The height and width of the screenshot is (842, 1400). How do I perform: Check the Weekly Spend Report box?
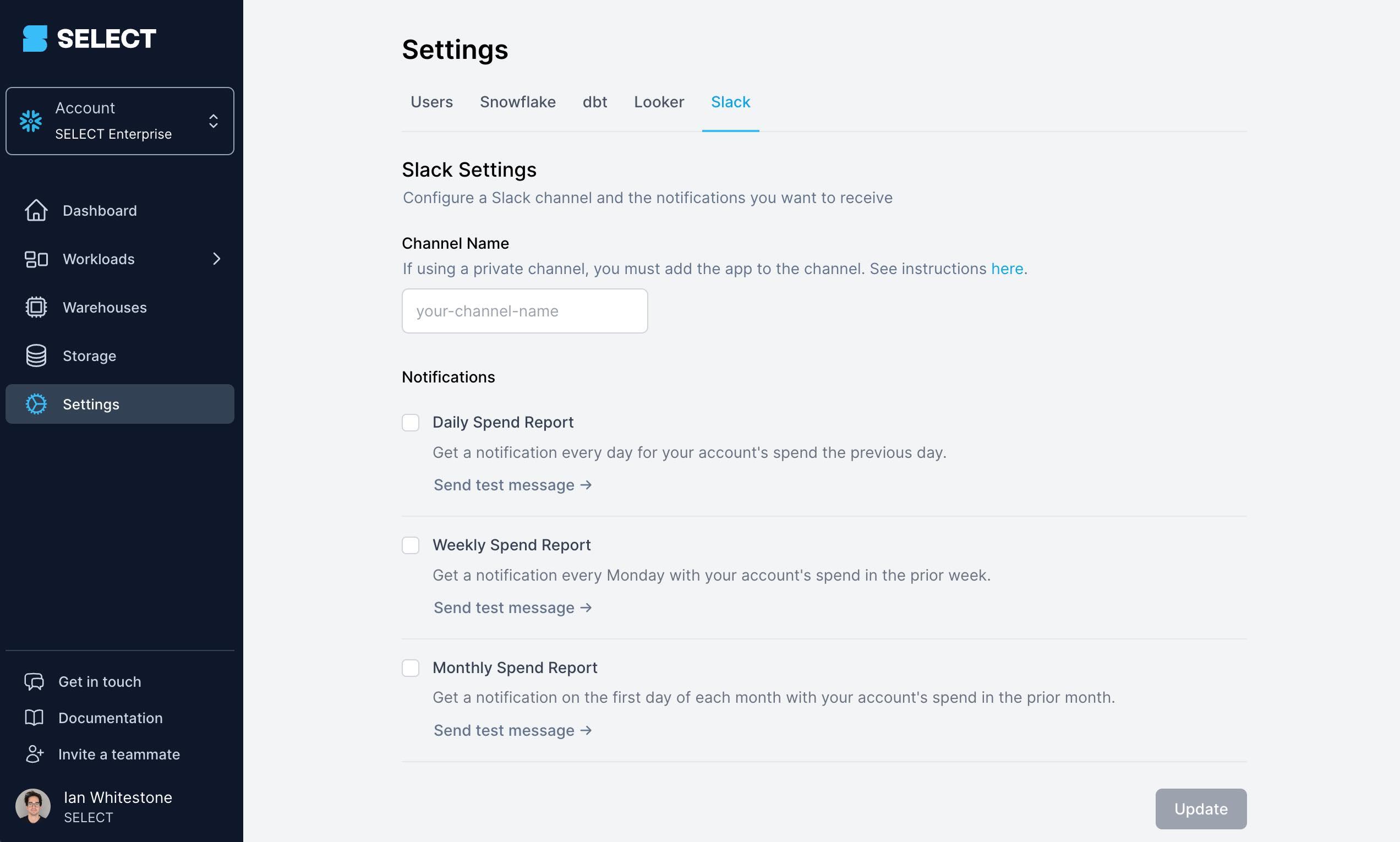411,545
